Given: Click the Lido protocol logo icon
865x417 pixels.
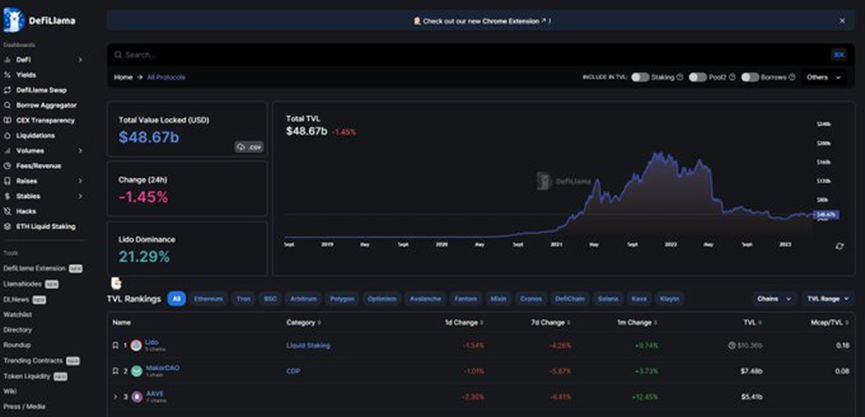Looking at the screenshot, I should click(x=136, y=345).
